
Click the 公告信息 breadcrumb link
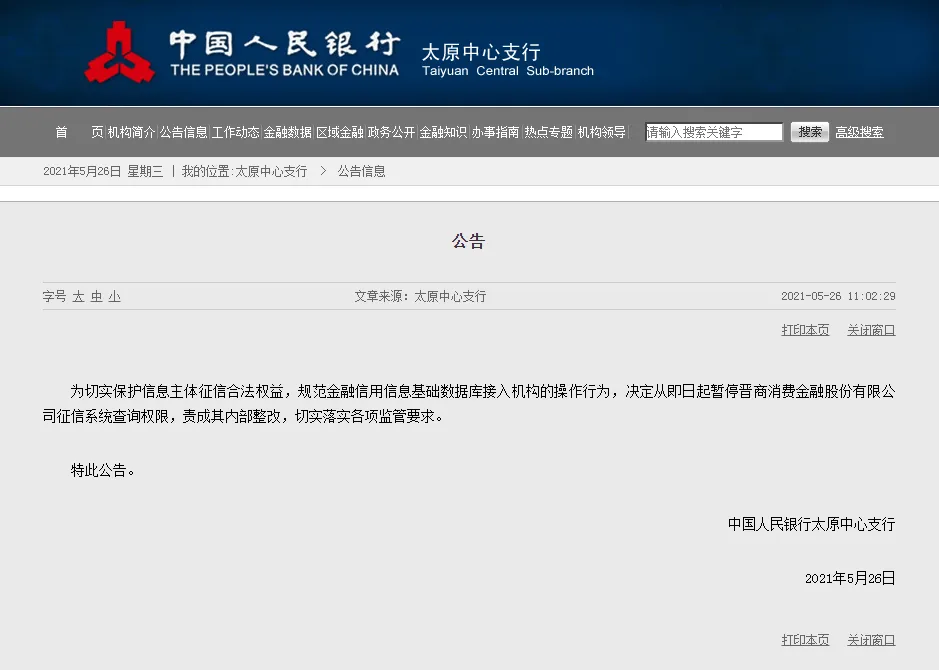coord(361,171)
